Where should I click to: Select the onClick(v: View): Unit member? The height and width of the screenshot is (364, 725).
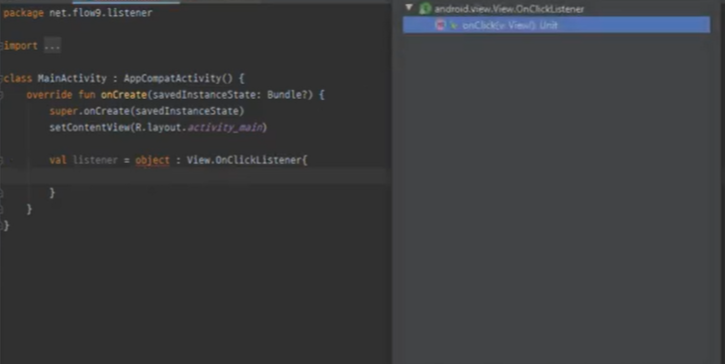click(x=556, y=25)
